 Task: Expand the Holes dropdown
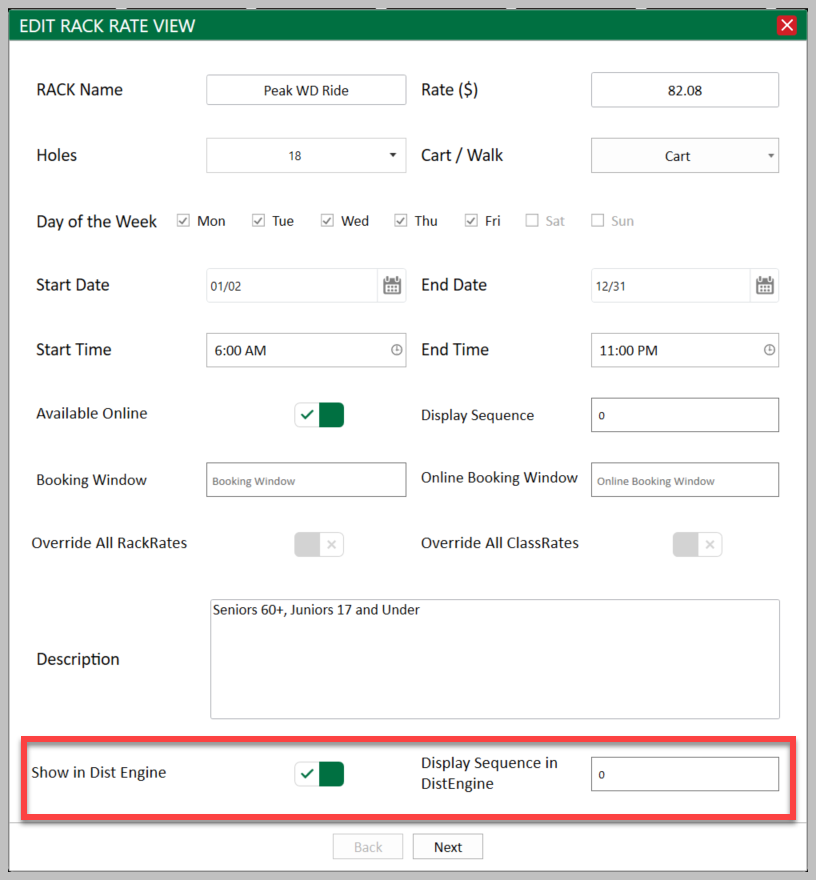306,155
